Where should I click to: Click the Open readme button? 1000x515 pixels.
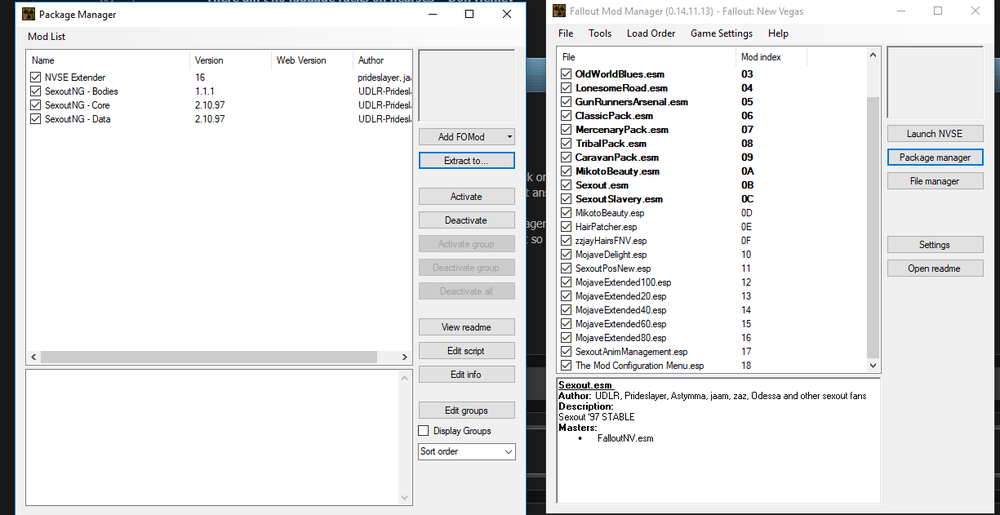click(x=934, y=268)
